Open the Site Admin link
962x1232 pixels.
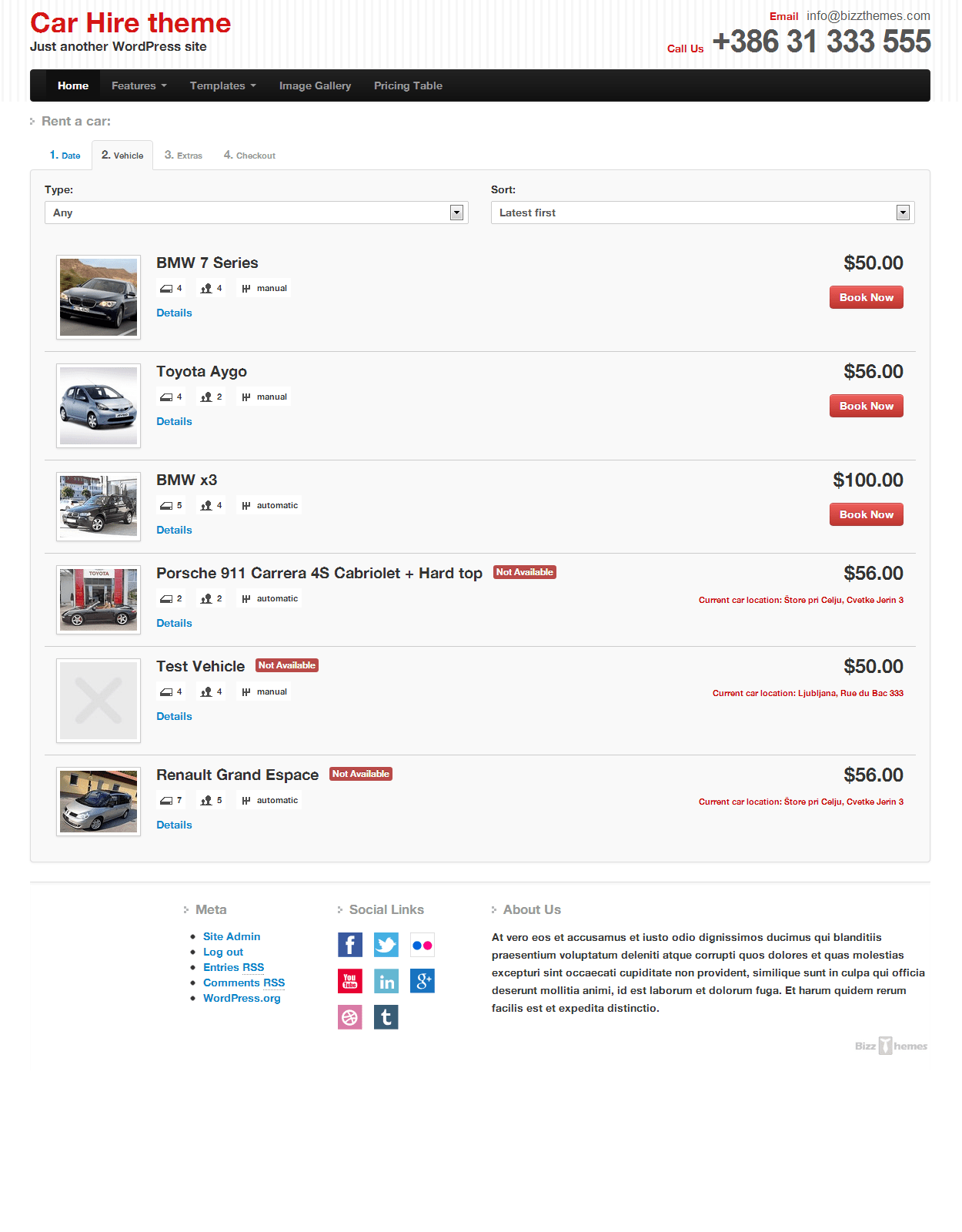[232, 936]
